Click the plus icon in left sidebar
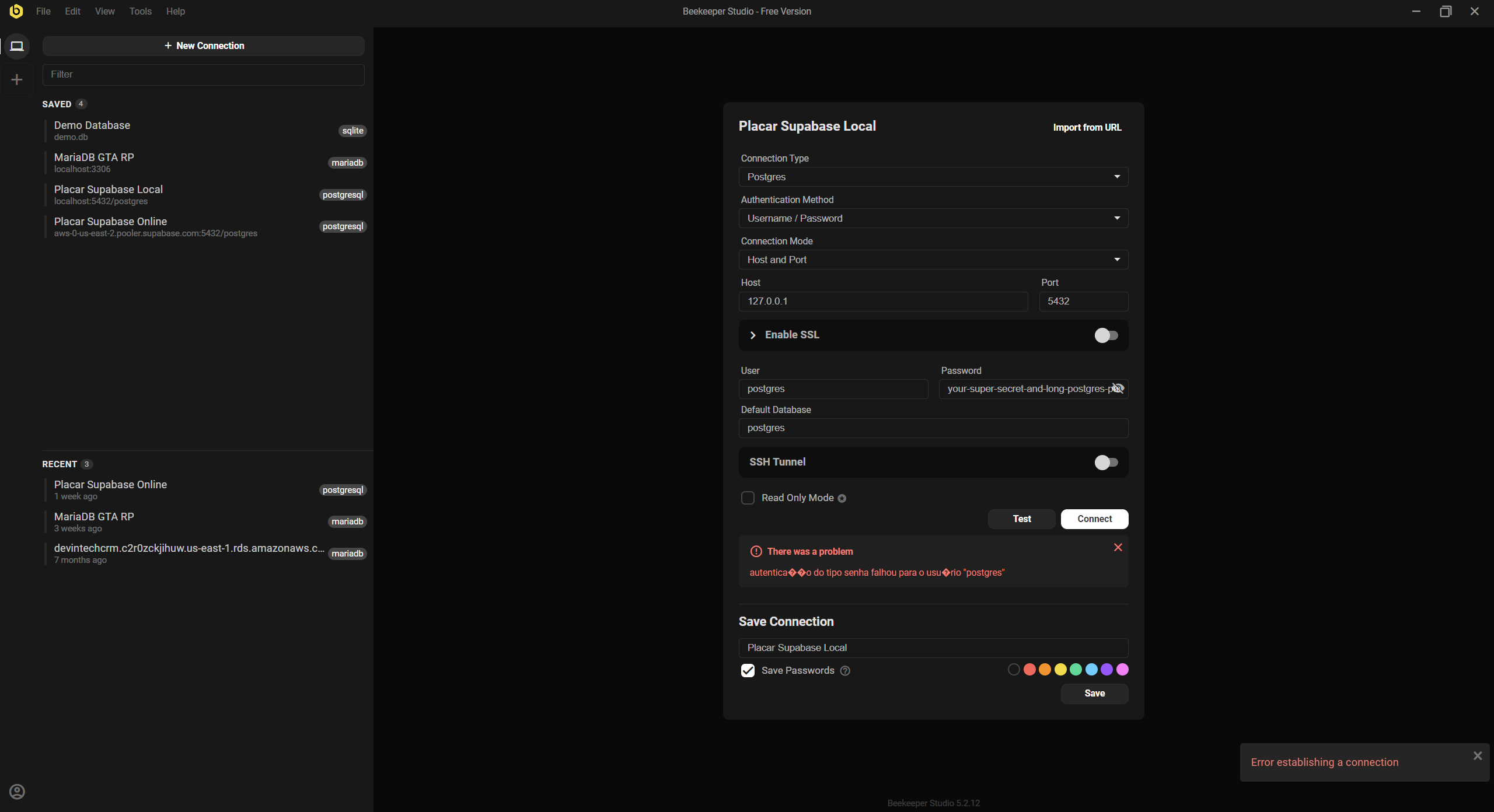Viewport: 1494px width, 812px height. [17, 79]
